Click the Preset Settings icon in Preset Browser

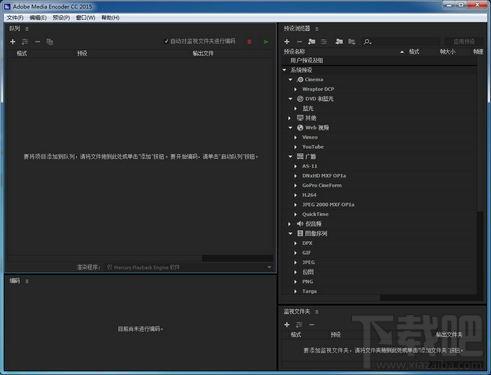[324, 42]
